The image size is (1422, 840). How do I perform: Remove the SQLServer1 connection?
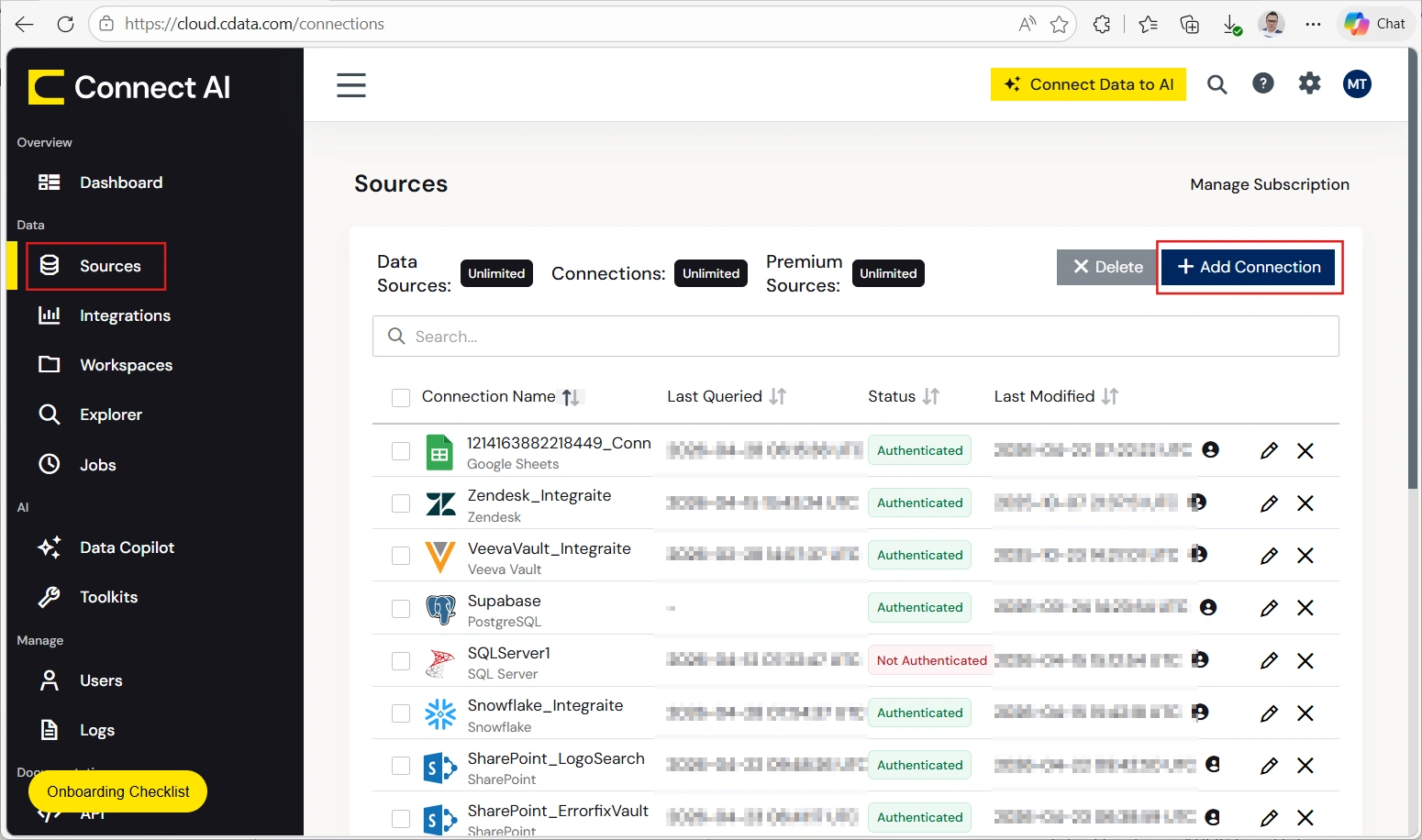pyautogui.click(x=1305, y=660)
